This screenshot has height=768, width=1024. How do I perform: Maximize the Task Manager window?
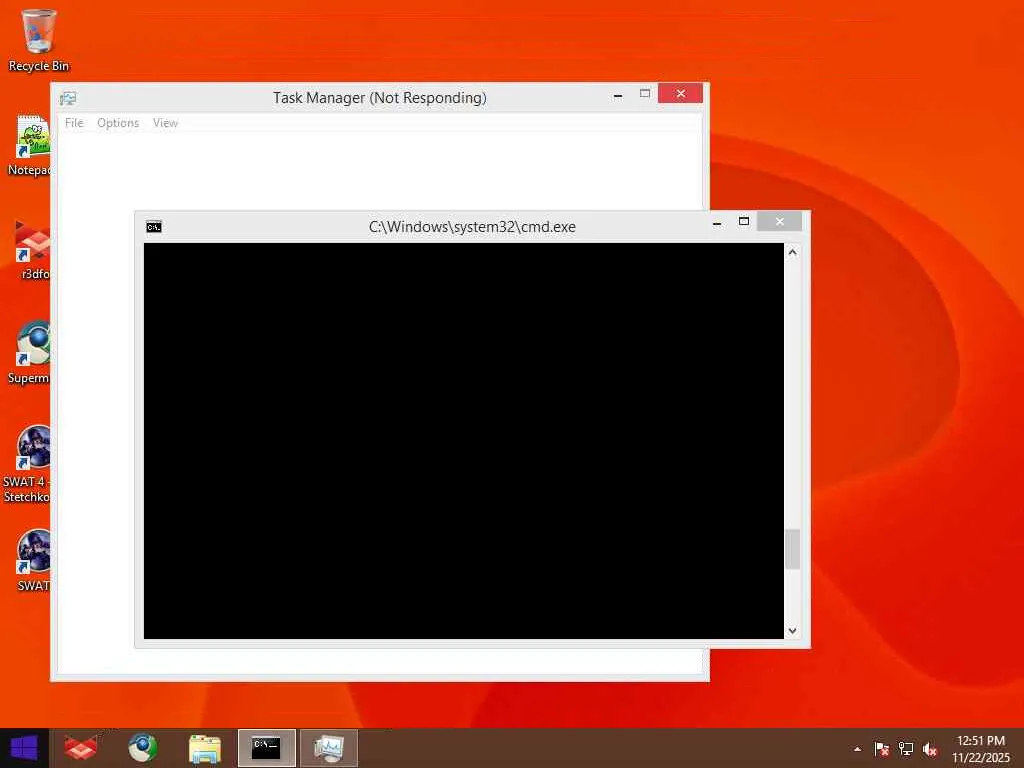(645, 94)
